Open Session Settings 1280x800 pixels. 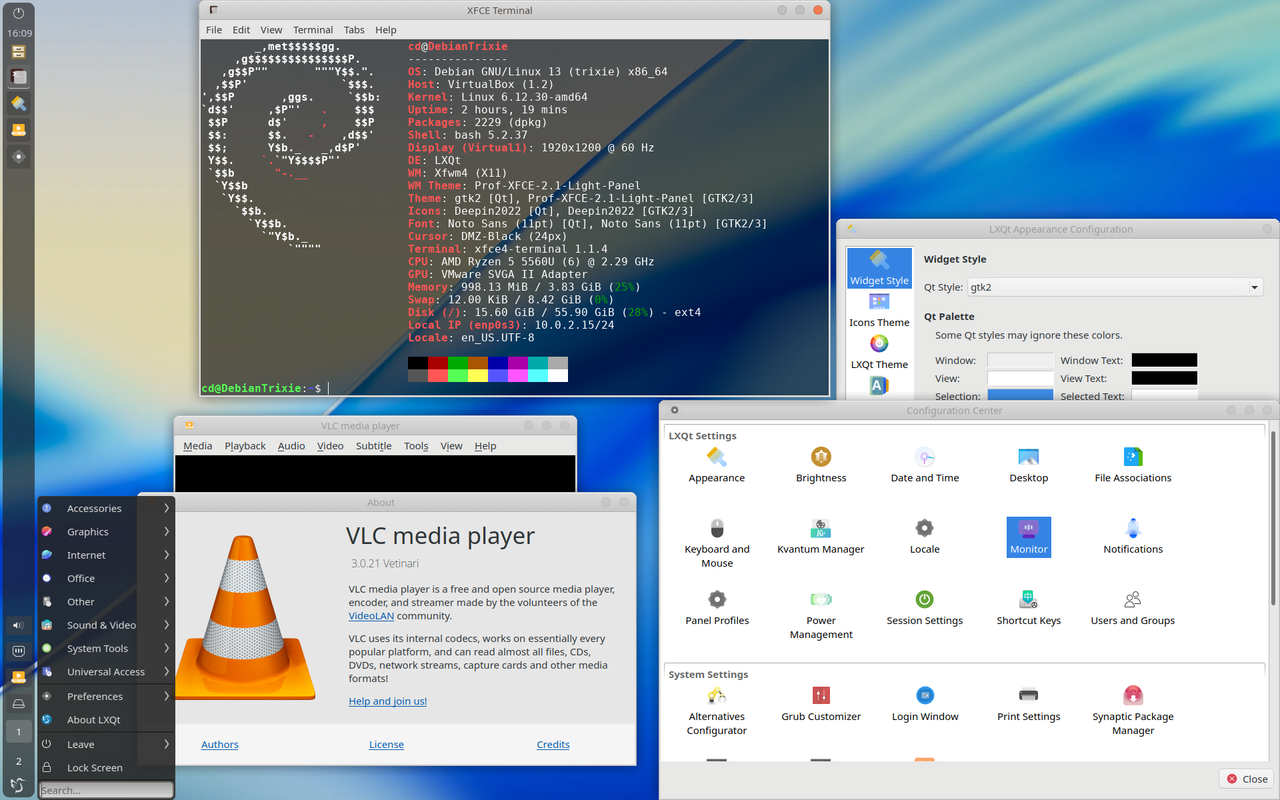tap(925, 607)
